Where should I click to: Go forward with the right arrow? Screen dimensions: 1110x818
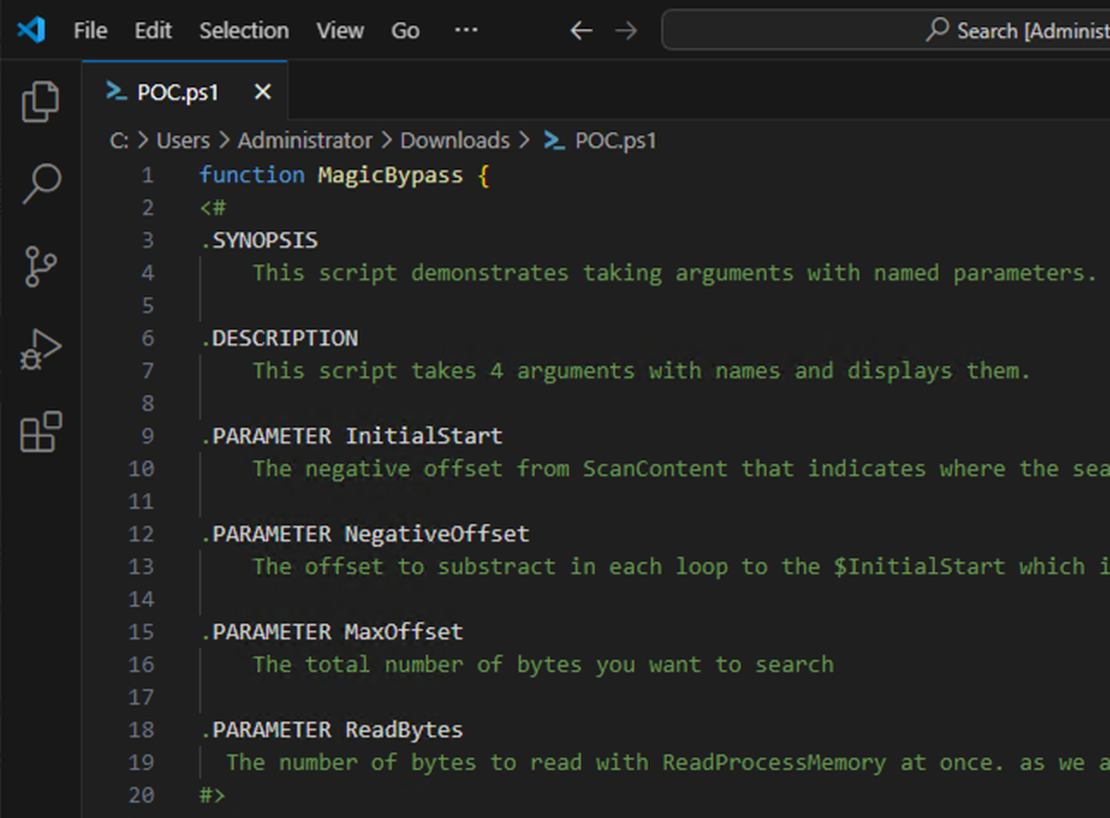tap(626, 30)
